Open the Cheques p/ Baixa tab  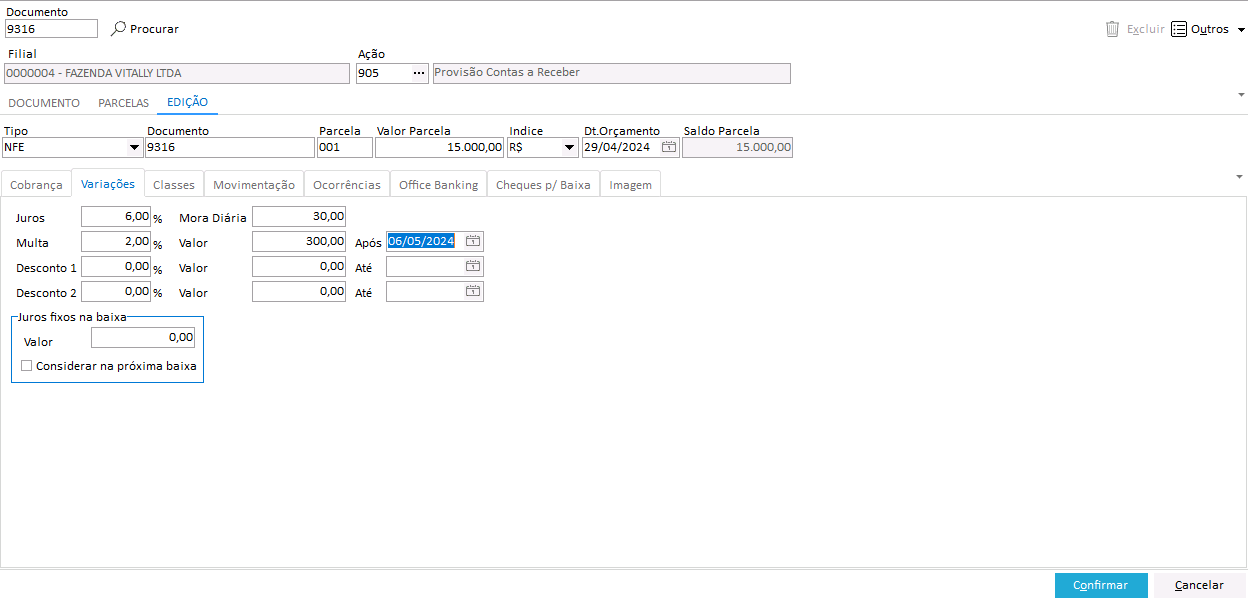point(543,185)
